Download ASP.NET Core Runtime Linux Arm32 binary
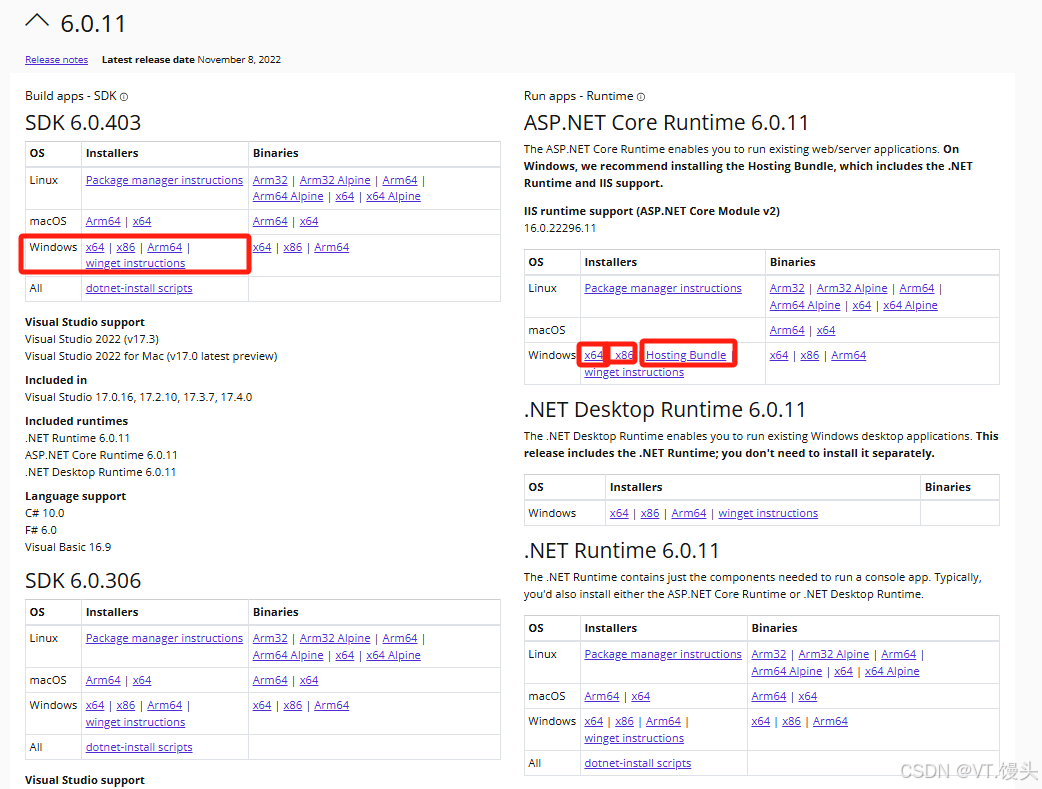Screen dimensions: 1042x789 pyautogui.click(x=787, y=288)
